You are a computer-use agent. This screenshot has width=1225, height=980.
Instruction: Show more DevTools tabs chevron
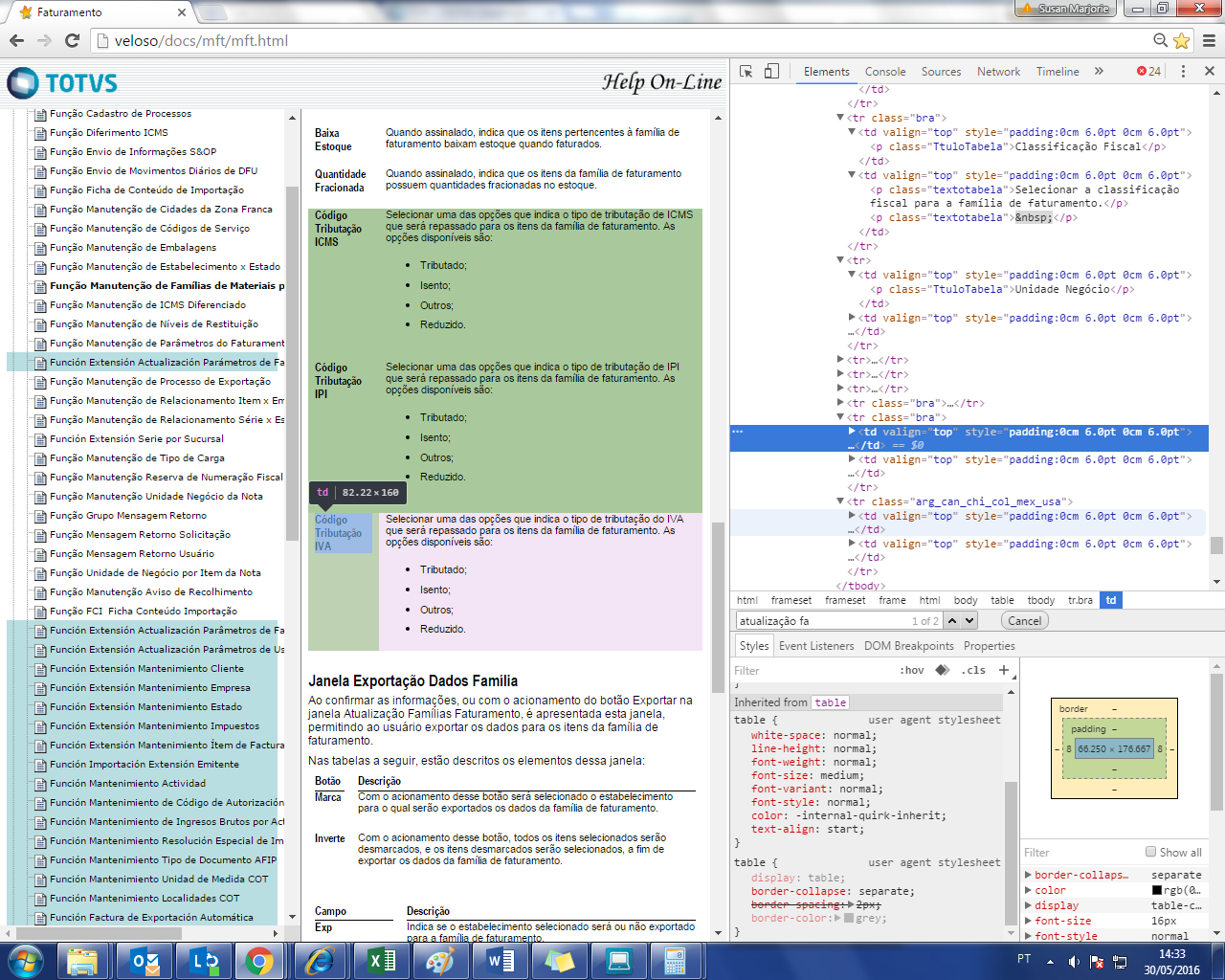tap(1099, 72)
